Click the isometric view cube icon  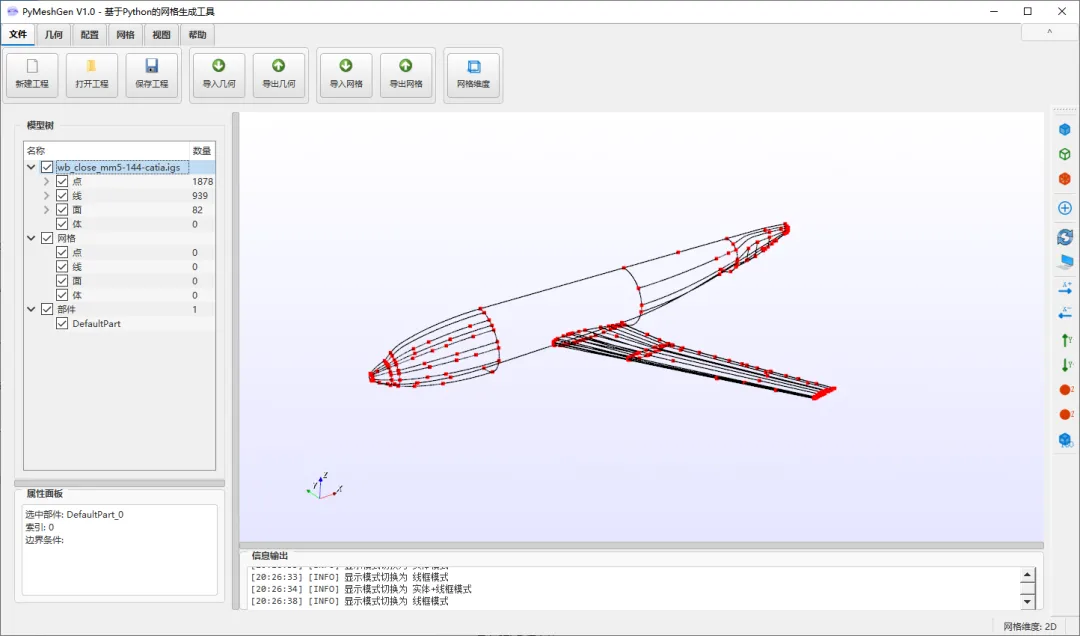tap(1065, 440)
